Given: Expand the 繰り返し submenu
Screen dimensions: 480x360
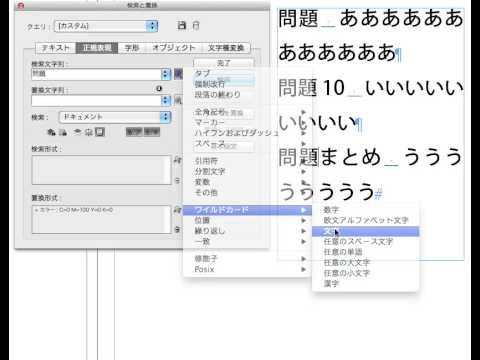Looking at the screenshot, I should pyautogui.click(x=247, y=231).
